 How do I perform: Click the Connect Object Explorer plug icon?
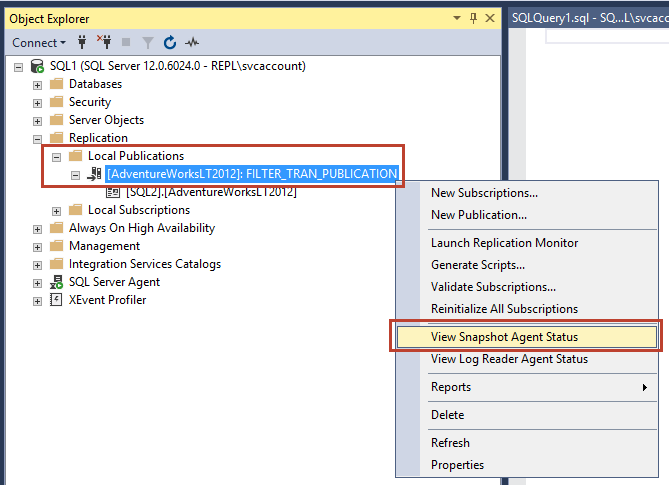click(x=83, y=43)
